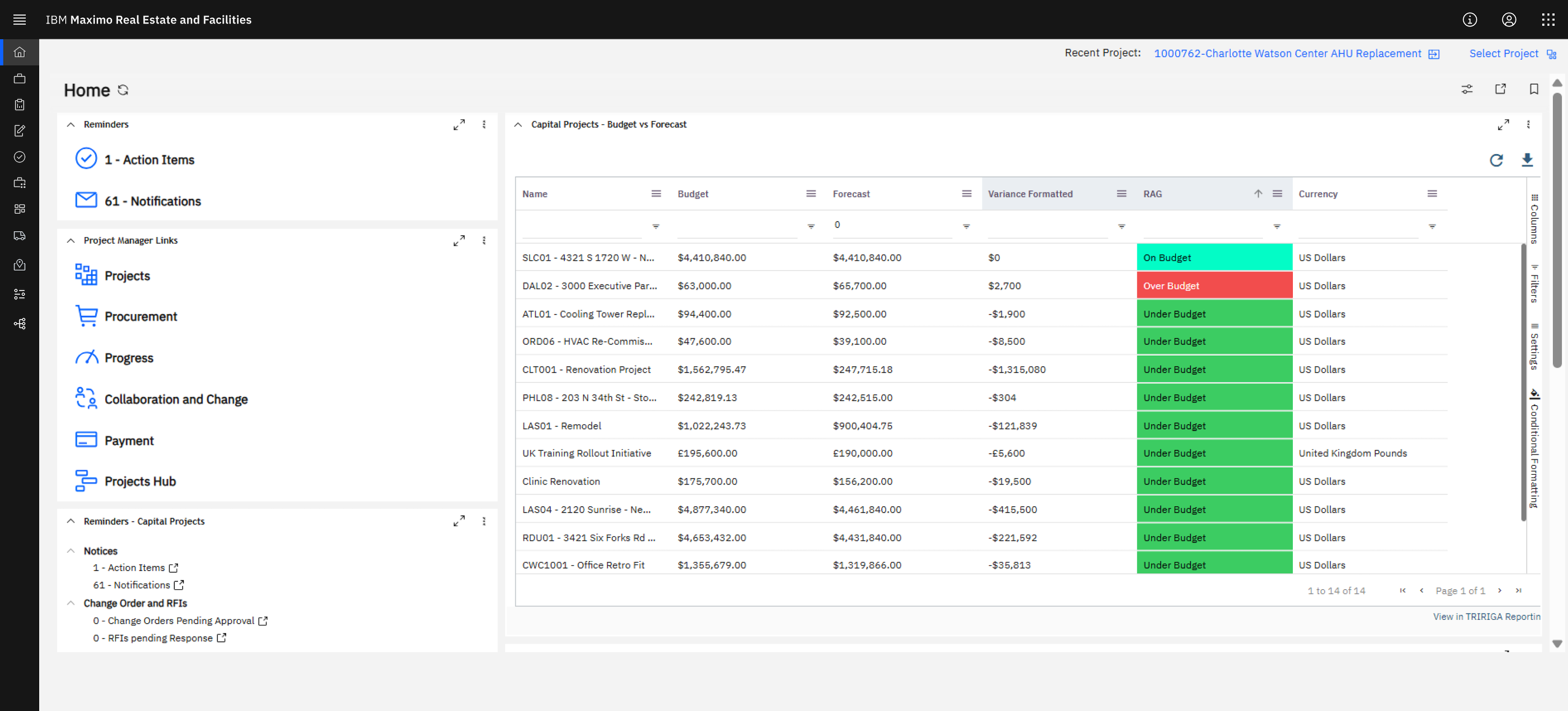Refresh the Capital Projects table
This screenshot has height=711, width=1568.
coord(1495,160)
